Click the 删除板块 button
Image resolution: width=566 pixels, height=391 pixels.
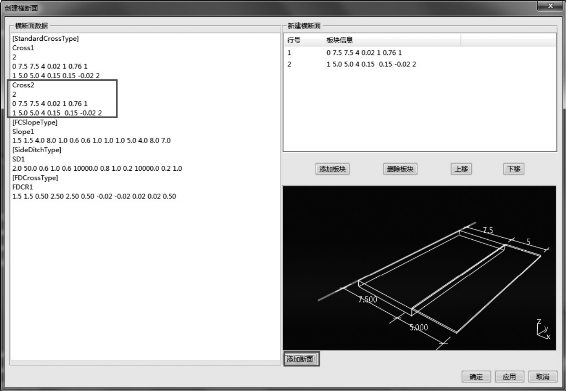400,169
